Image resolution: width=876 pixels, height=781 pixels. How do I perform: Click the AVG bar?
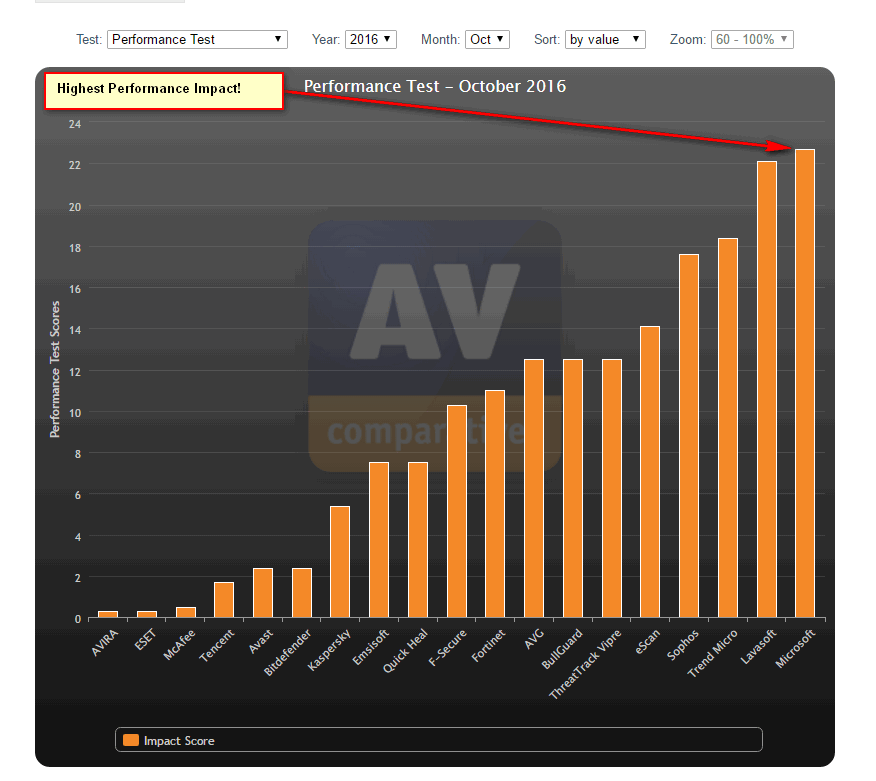click(x=534, y=489)
